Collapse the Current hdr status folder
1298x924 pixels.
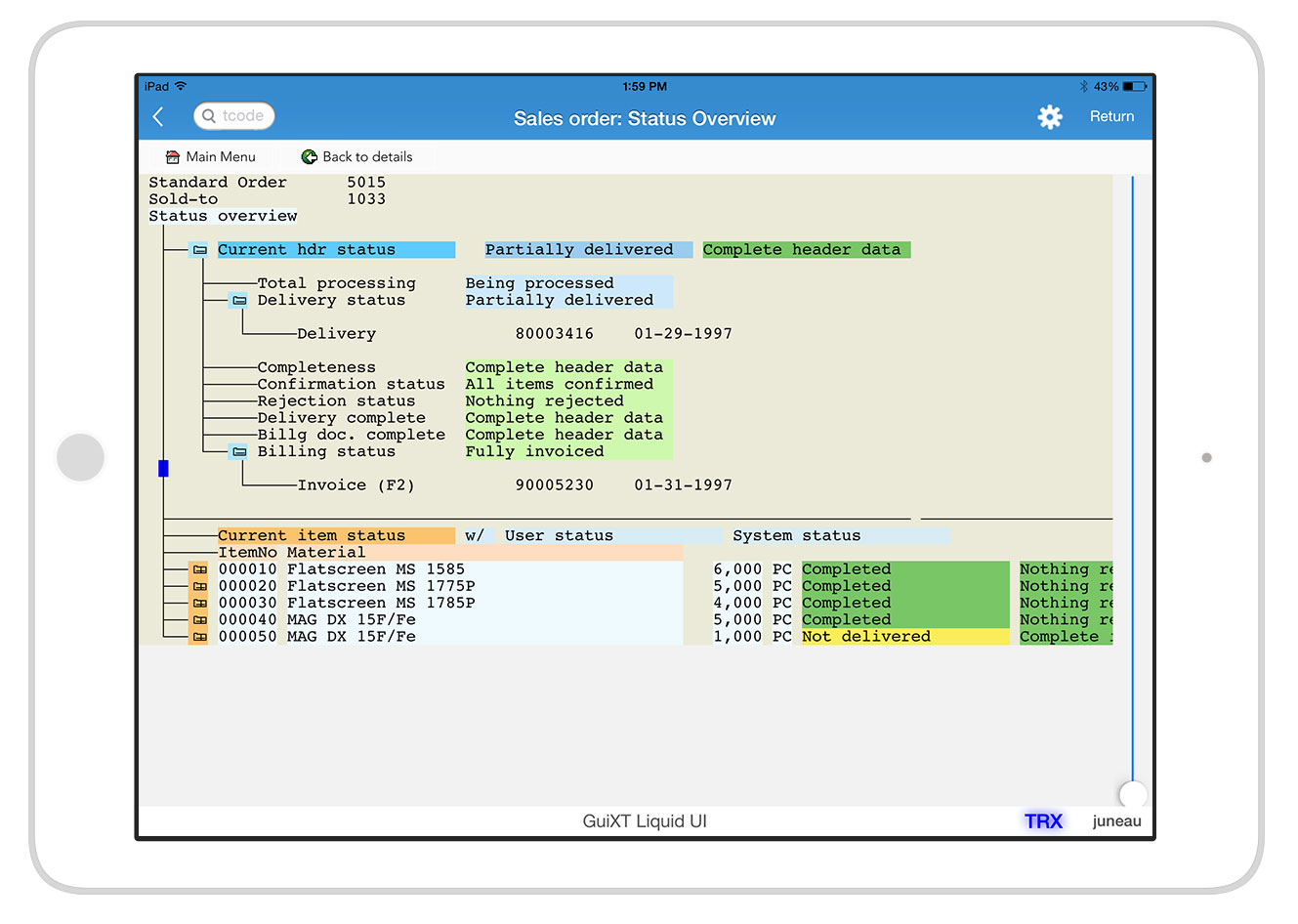[x=200, y=250]
